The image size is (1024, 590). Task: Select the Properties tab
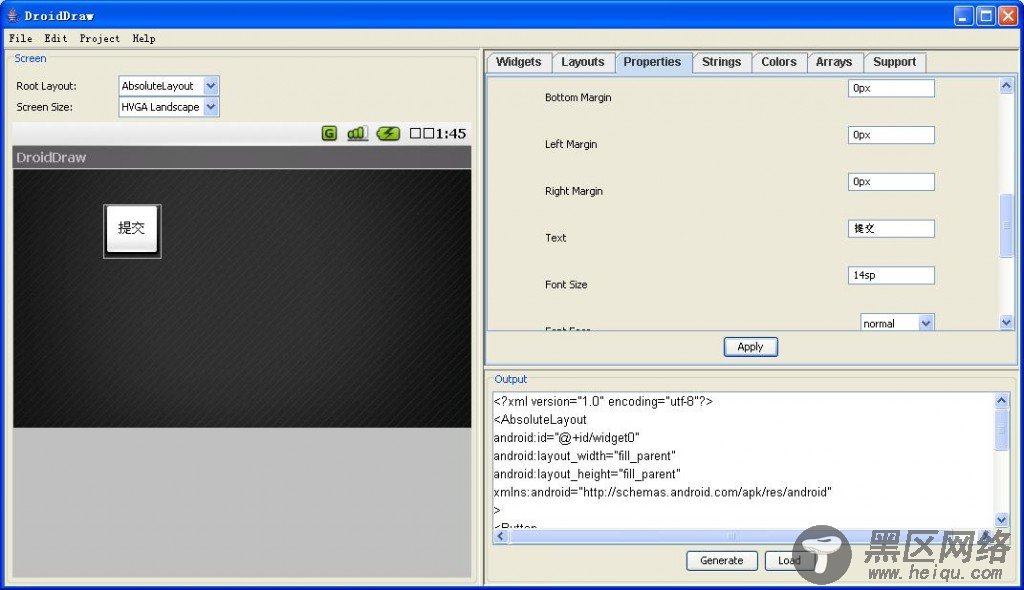pyautogui.click(x=652, y=62)
